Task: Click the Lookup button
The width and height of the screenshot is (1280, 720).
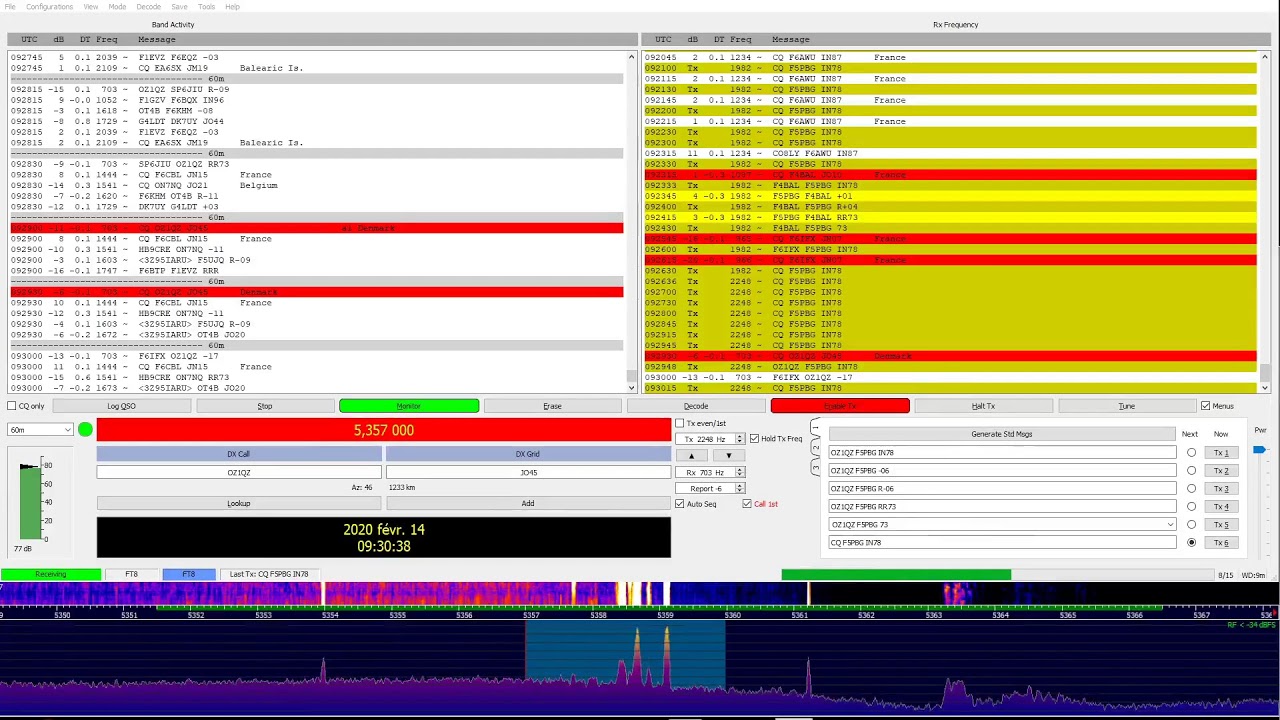Action: coord(239,504)
